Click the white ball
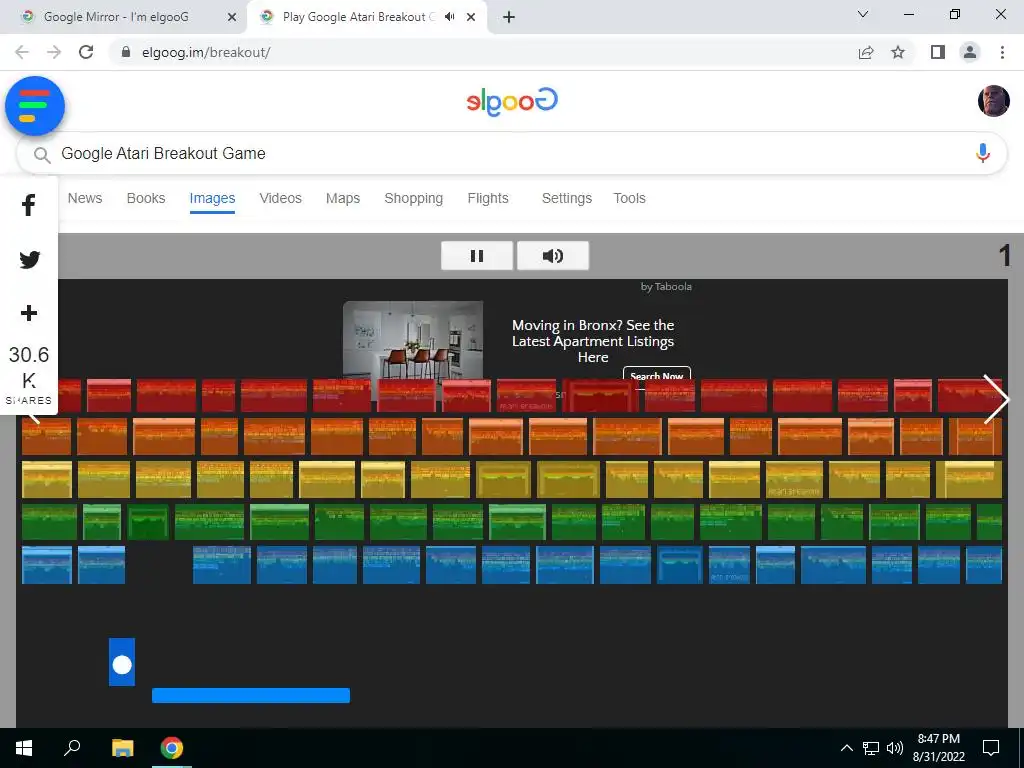 click(122, 665)
